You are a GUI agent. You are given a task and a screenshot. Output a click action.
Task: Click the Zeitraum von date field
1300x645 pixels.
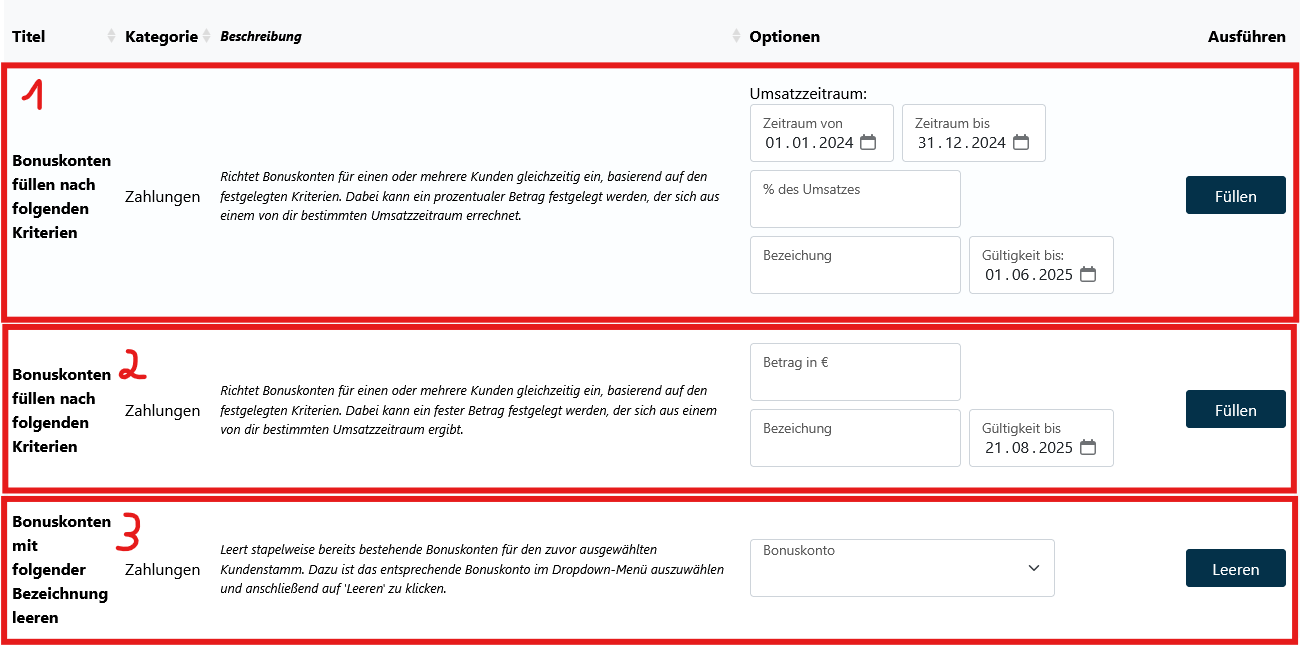[808, 143]
